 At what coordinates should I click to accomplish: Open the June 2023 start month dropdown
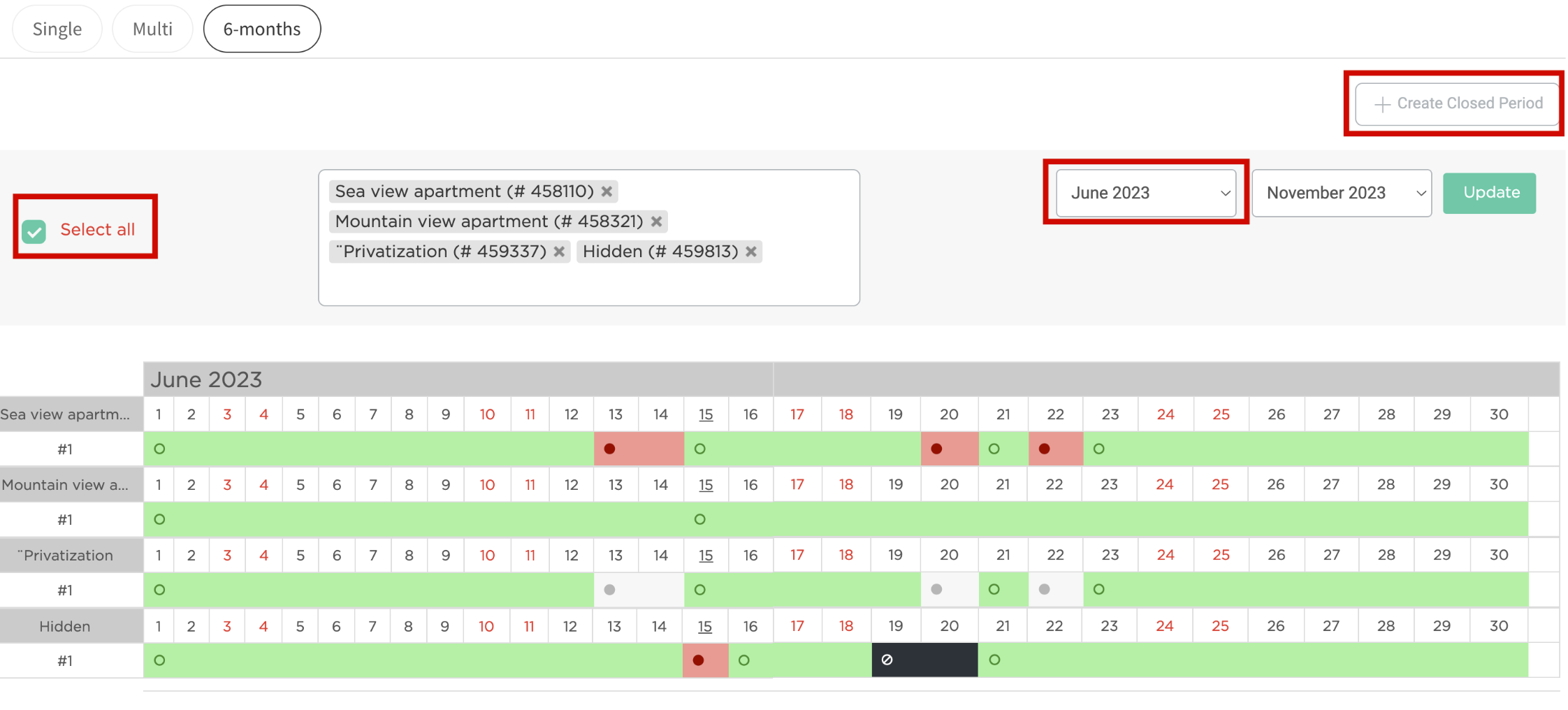coord(1146,193)
